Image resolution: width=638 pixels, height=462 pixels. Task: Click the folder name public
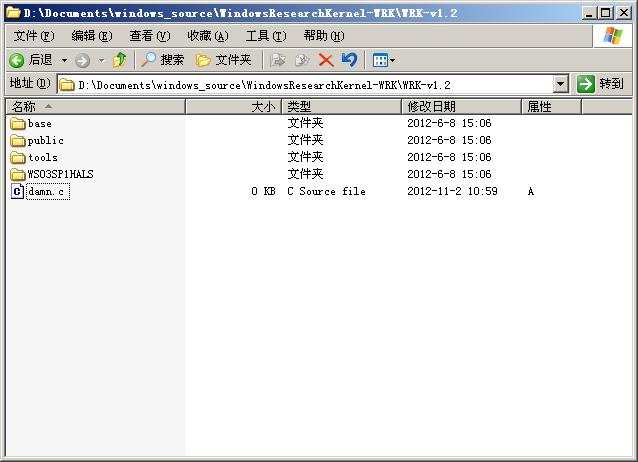pos(46,140)
